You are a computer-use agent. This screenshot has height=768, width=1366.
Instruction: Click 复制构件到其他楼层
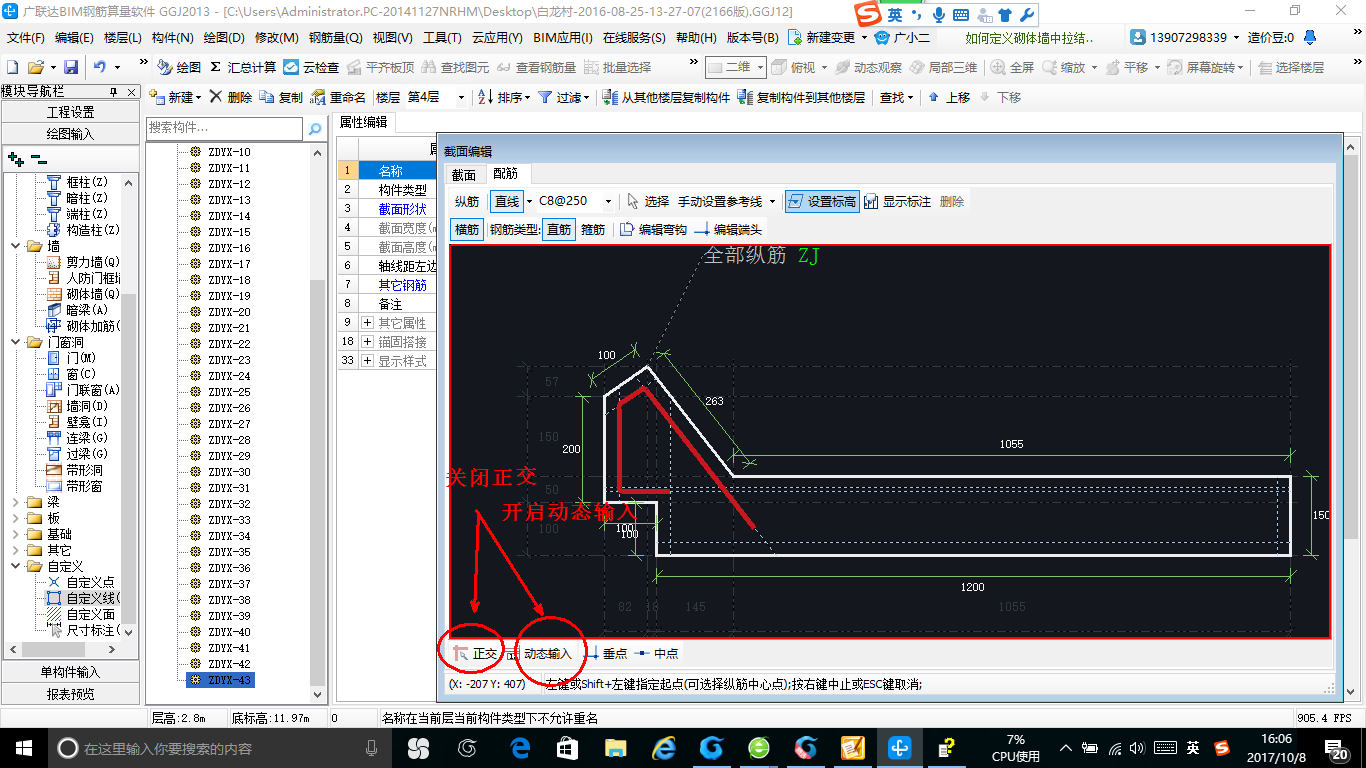[x=801, y=97]
